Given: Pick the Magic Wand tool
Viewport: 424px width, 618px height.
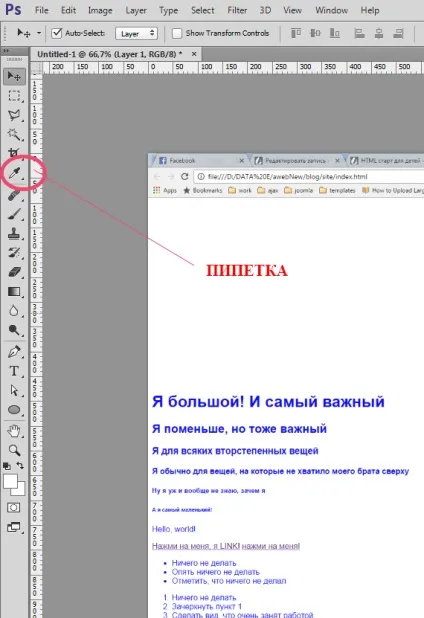Looking at the screenshot, I should (14, 134).
